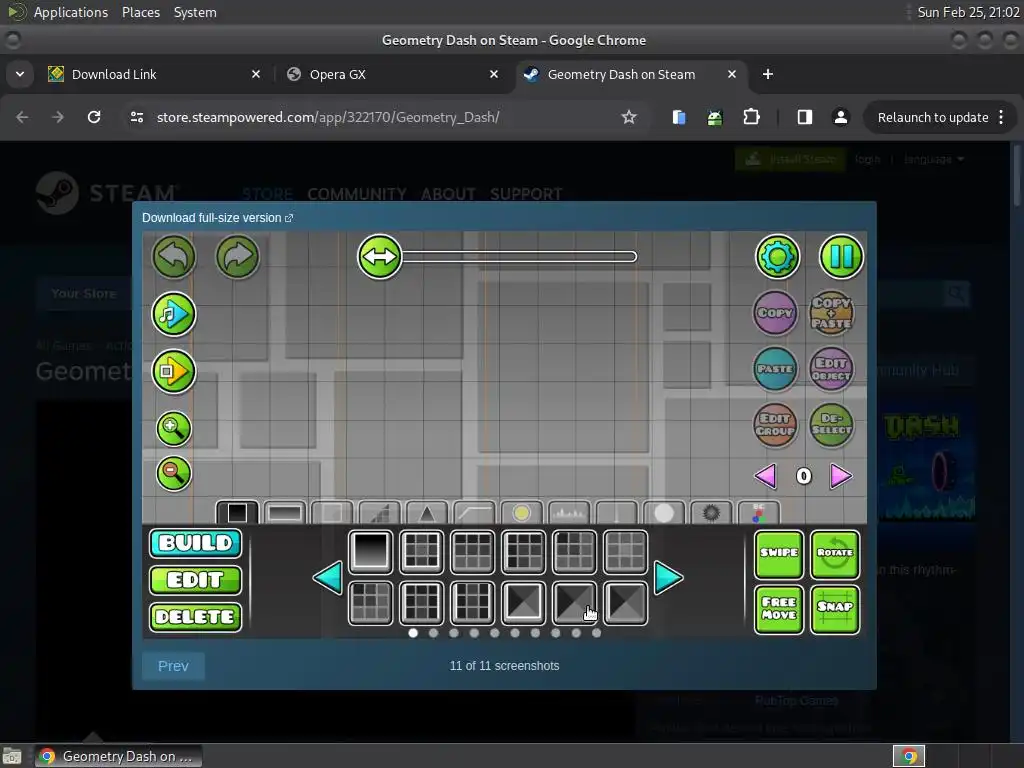
Task: Click the green De-Select button
Action: [x=831, y=425]
